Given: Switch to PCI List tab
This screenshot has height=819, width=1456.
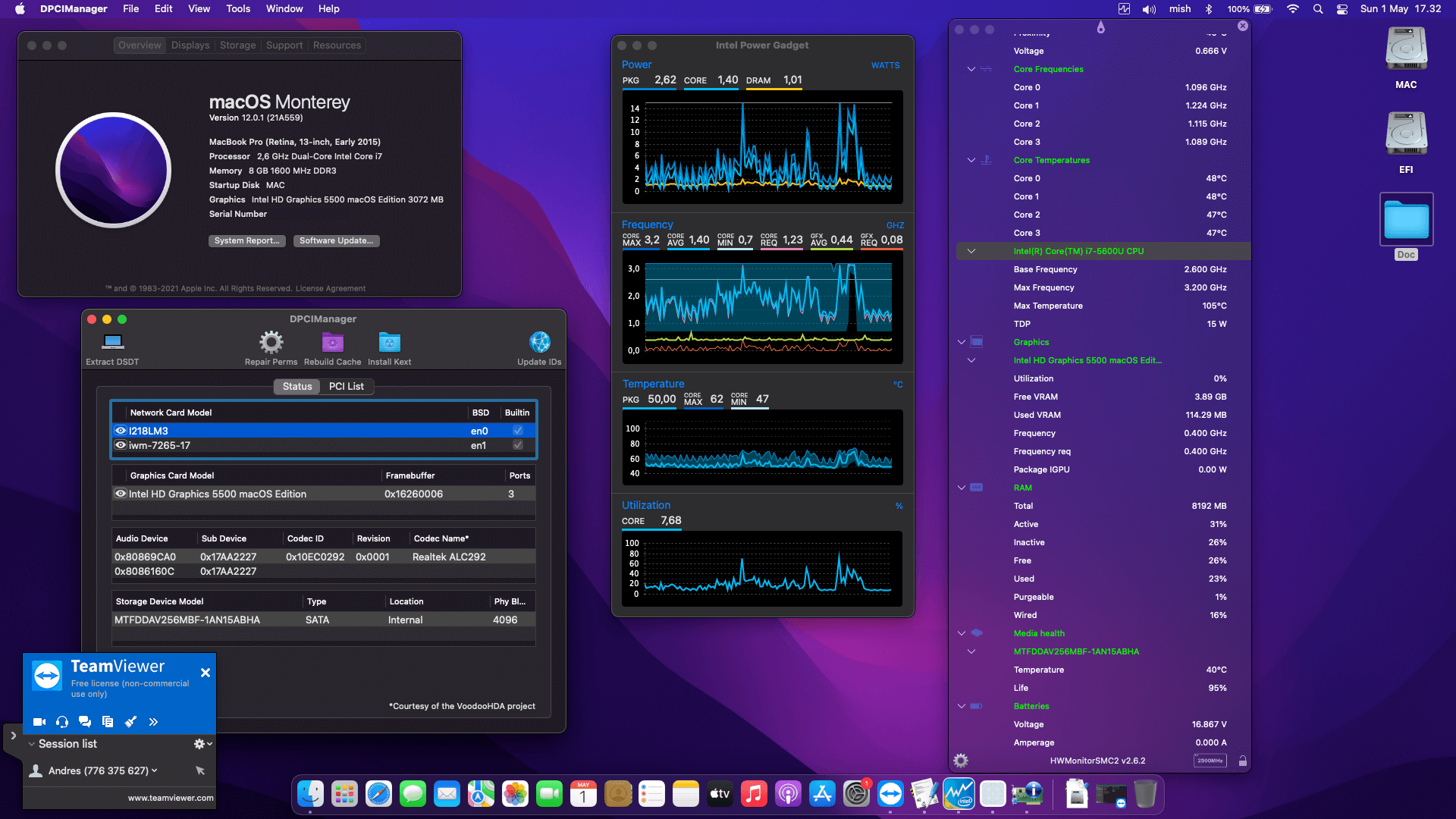Looking at the screenshot, I should [x=346, y=386].
